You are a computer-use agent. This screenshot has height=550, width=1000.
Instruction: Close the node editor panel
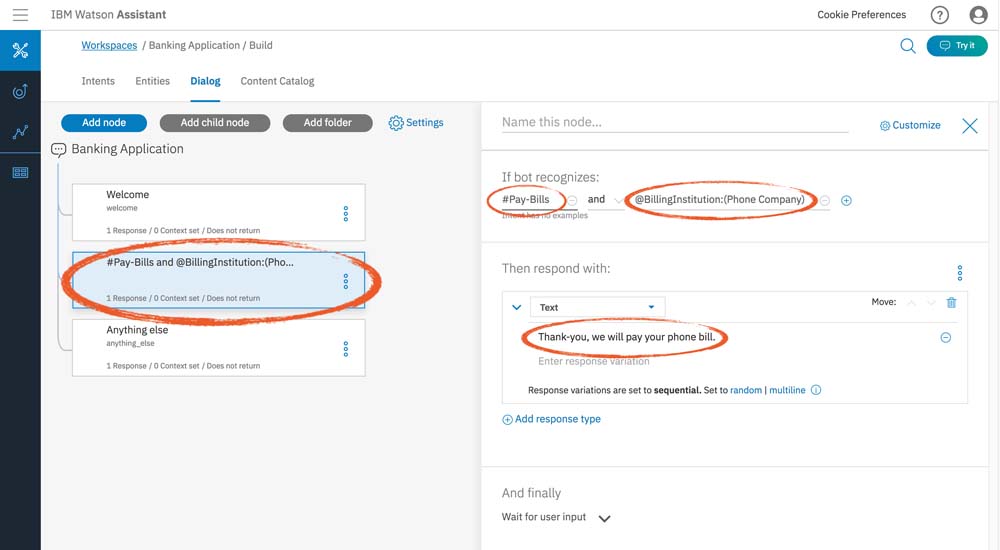click(x=969, y=126)
